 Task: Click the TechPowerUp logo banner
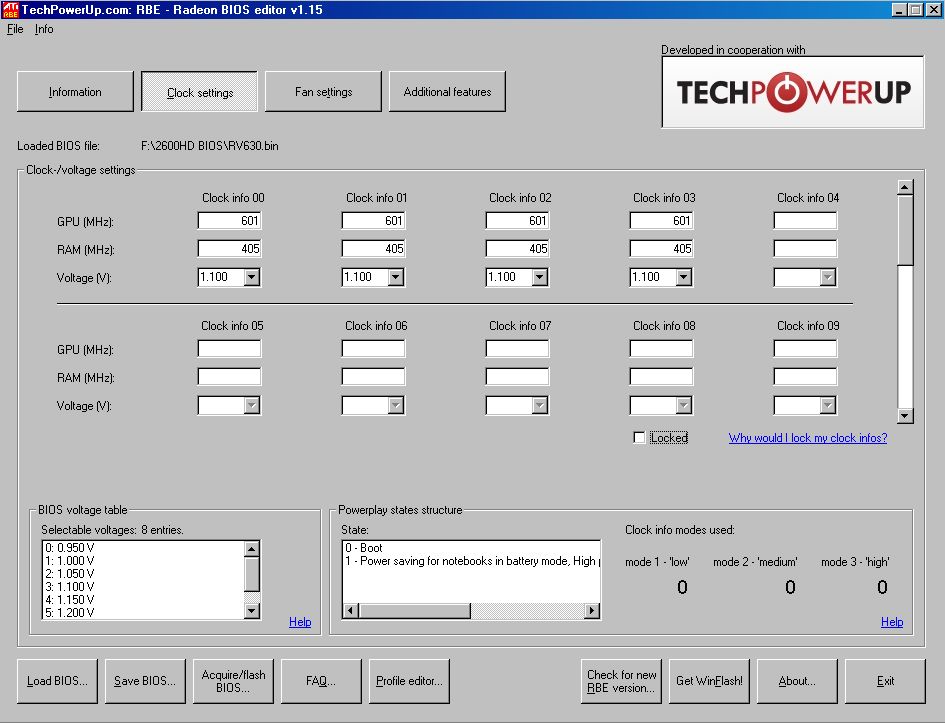point(793,92)
